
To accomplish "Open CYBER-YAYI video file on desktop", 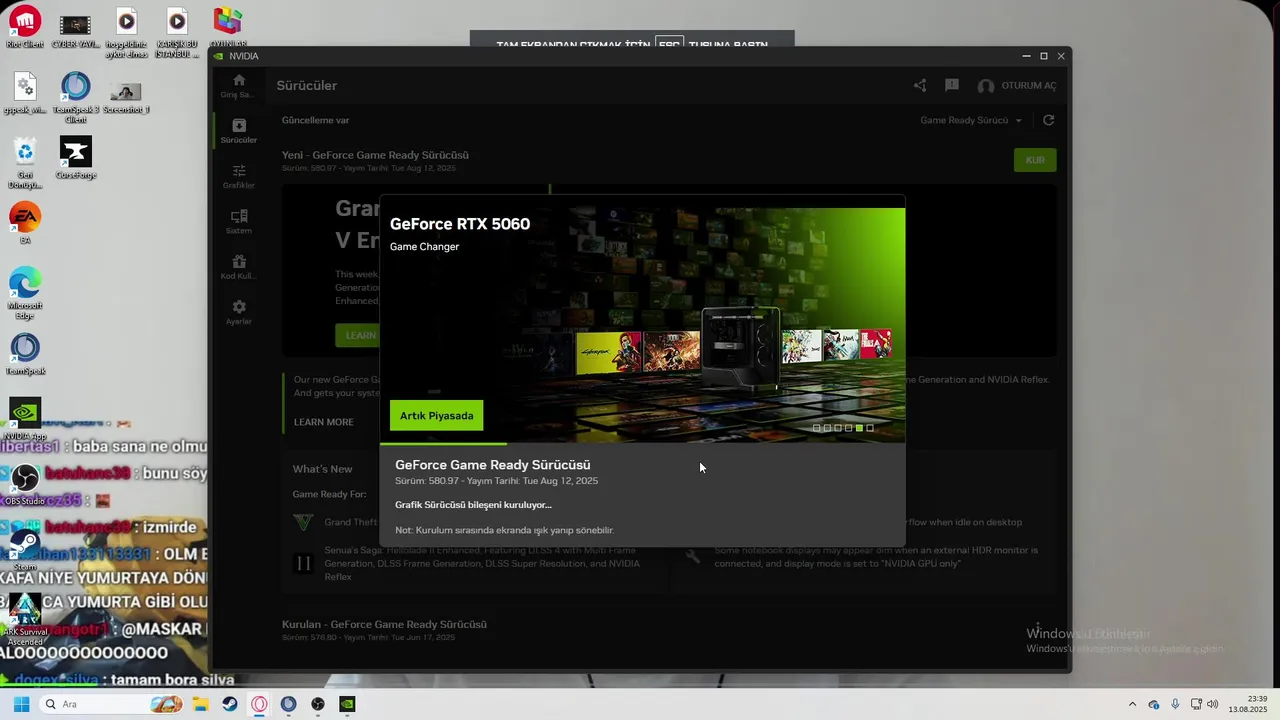I will click(x=75, y=29).
